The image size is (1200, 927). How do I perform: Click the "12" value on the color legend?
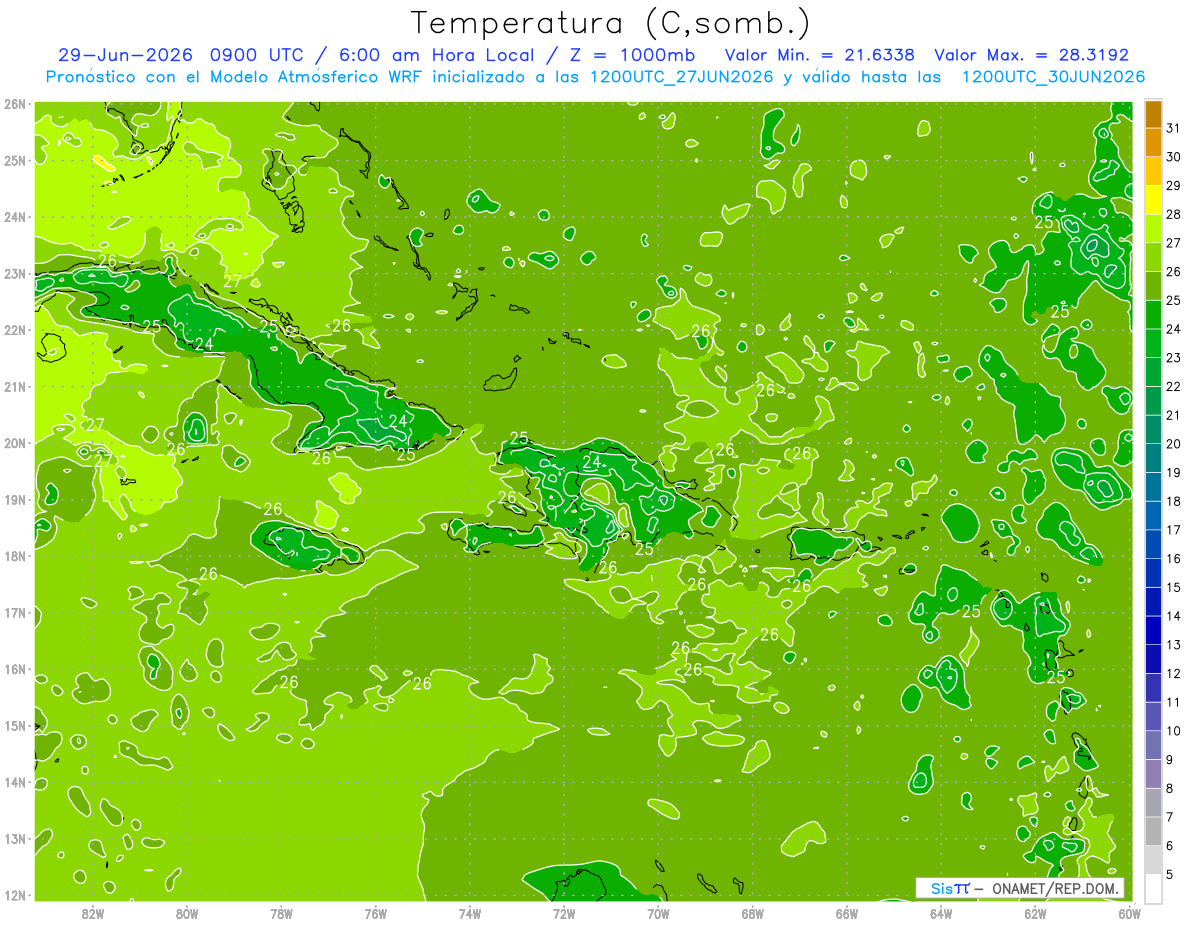tap(1173, 673)
